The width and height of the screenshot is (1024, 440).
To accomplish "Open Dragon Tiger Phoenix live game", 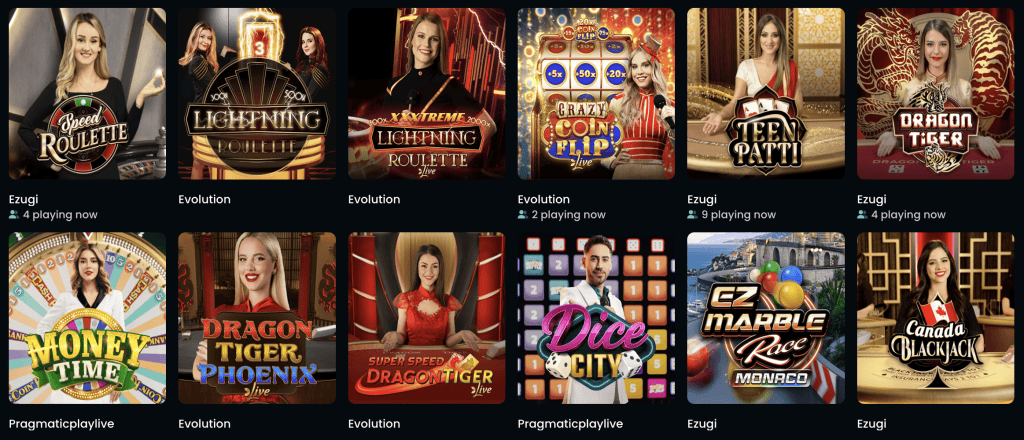I will [x=257, y=318].
